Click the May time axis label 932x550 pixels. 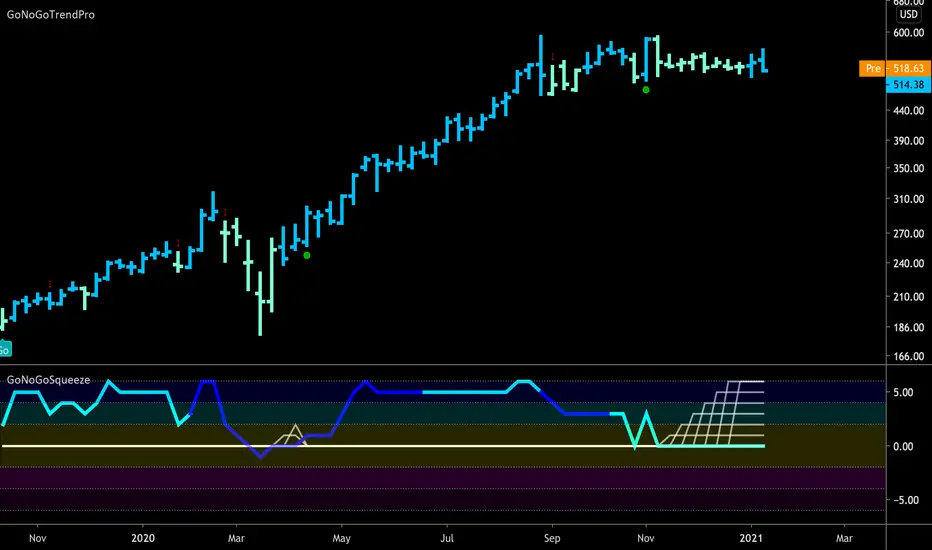click(x=341, y=538)
